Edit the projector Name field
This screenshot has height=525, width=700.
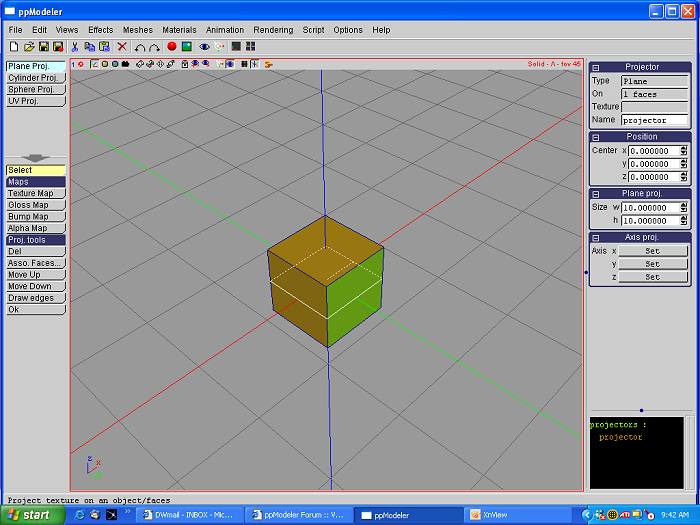click(654, 120)
